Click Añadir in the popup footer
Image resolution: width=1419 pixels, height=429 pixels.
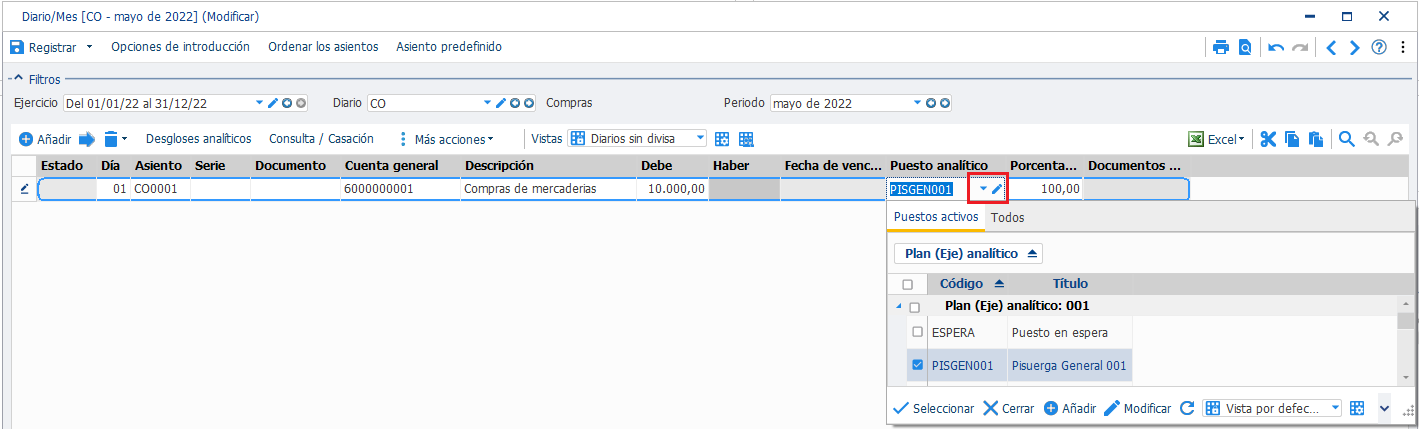[x=1070, y=408]
